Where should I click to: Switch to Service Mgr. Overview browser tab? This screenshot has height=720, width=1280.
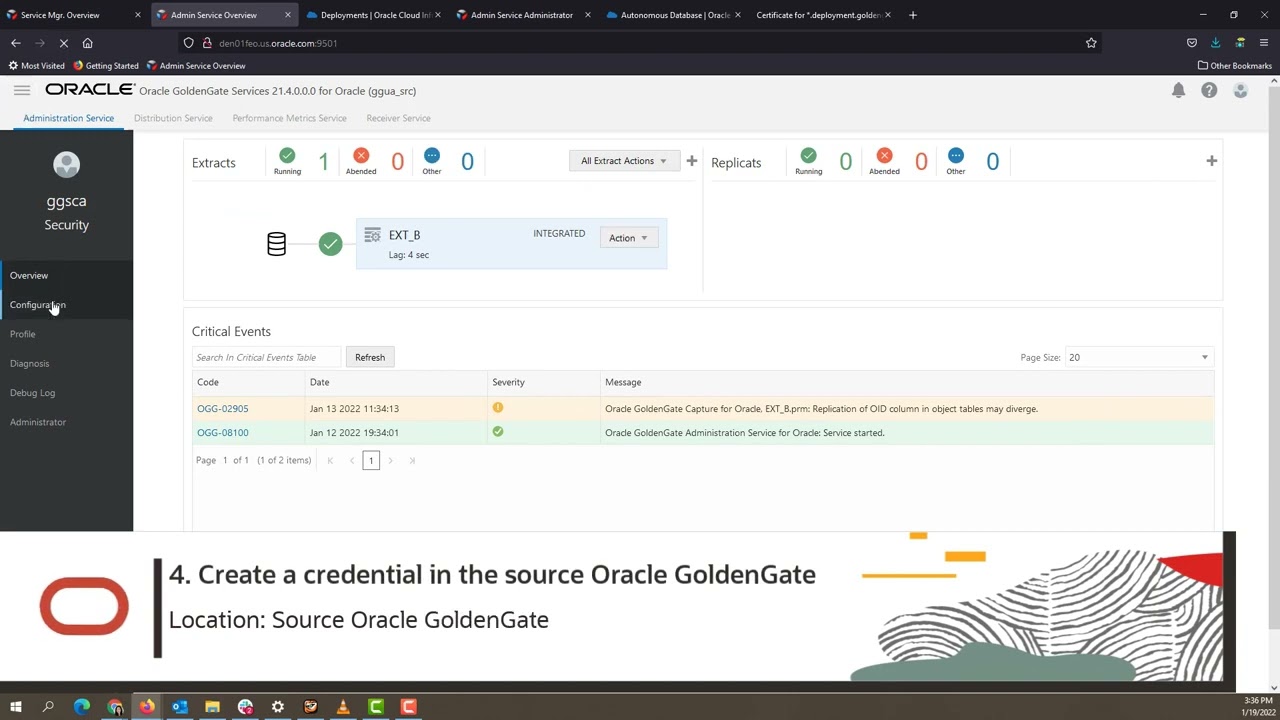(74, 15)
